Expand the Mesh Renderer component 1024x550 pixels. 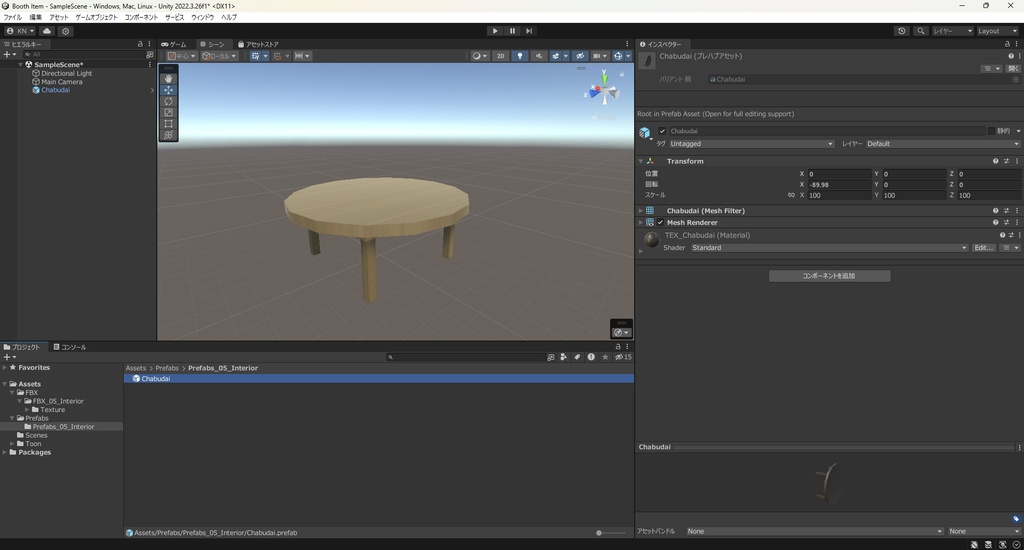coord(641,223)
